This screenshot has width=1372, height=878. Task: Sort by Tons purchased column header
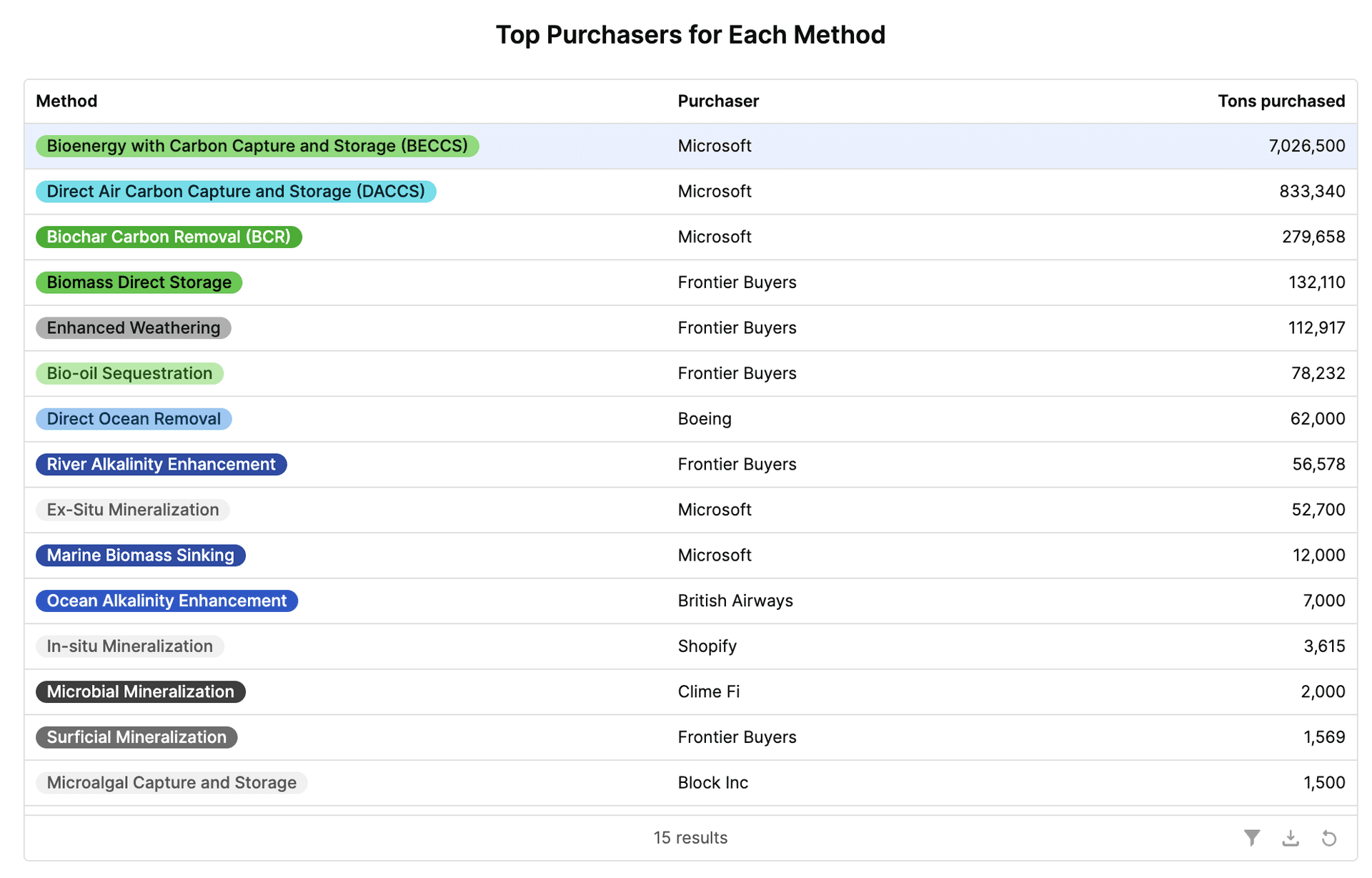tap(1281, 101)
